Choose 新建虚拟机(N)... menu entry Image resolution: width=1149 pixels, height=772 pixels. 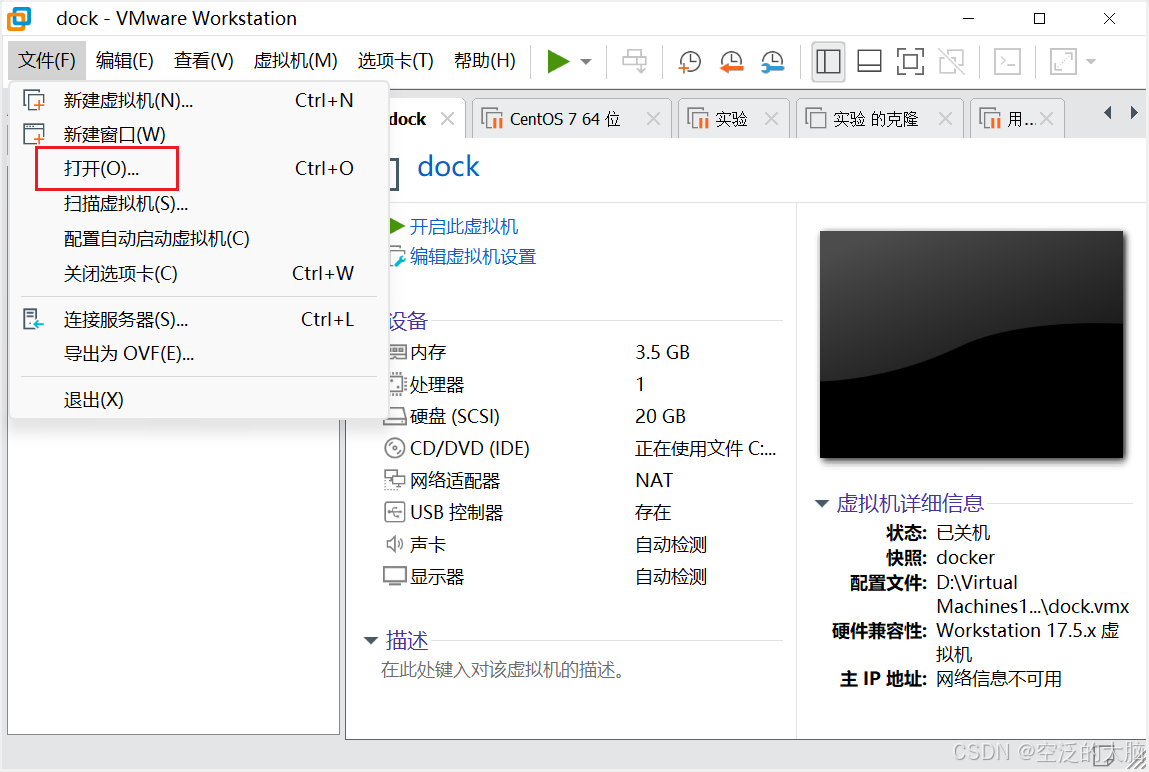pos(198,100)
